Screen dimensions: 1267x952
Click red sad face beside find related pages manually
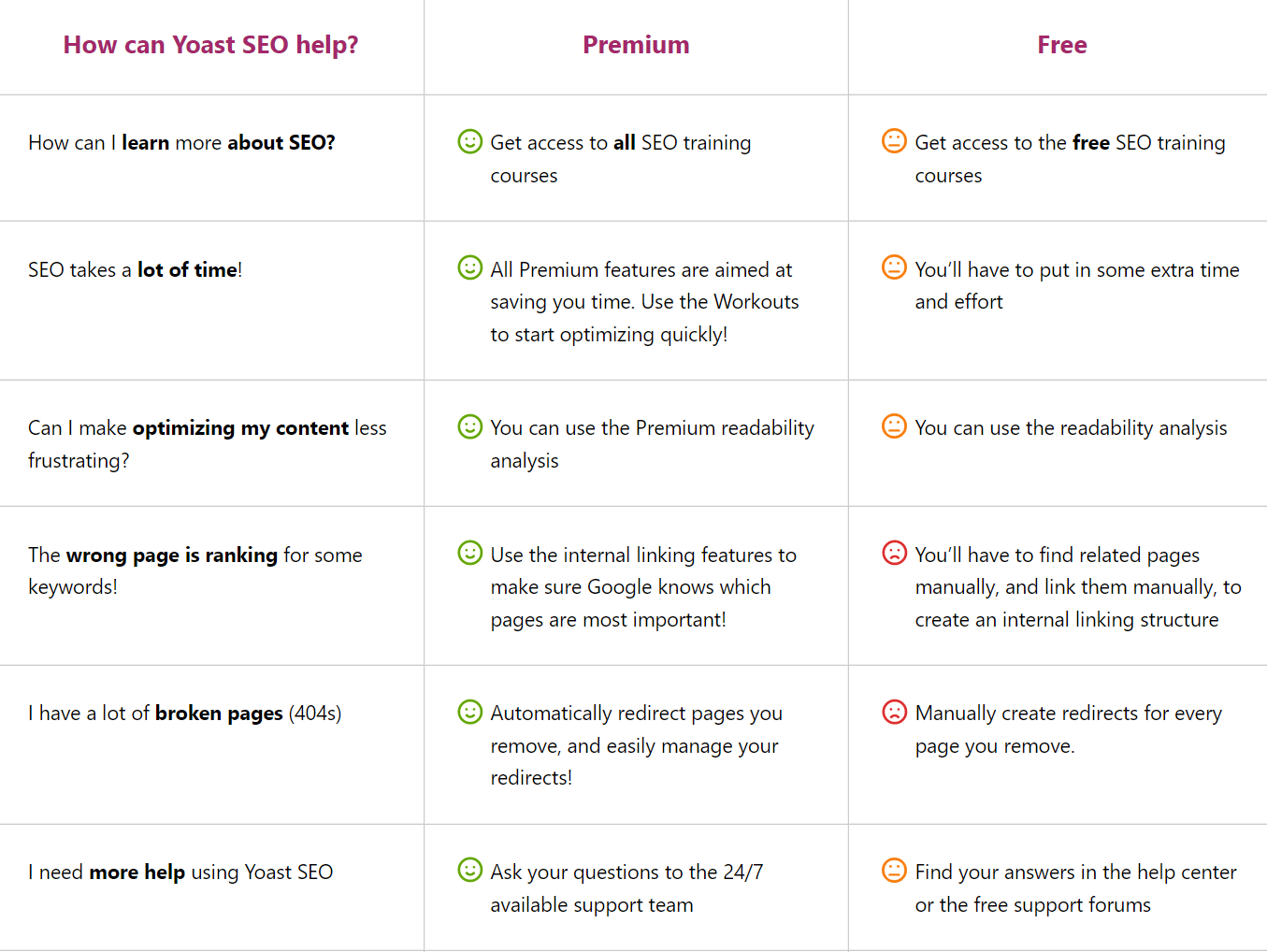894,553
